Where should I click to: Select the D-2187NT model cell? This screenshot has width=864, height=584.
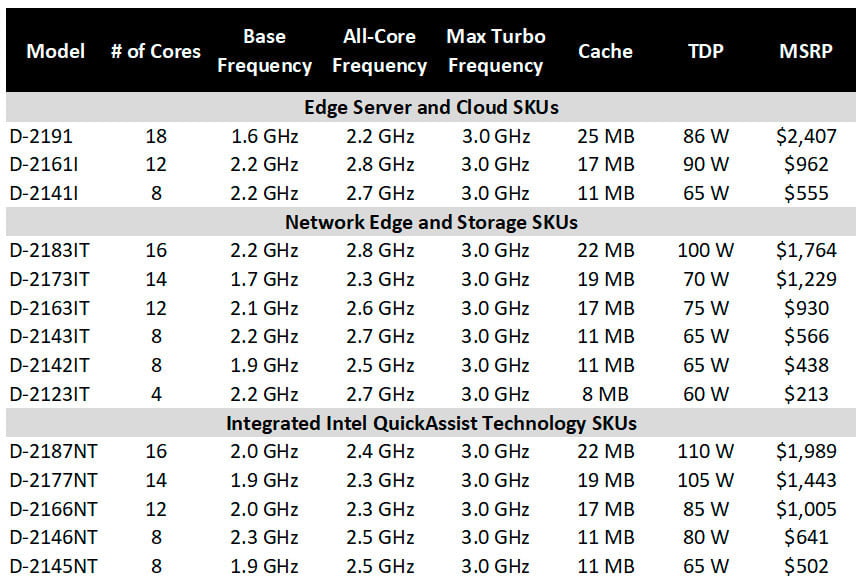(x=52, y=452)
